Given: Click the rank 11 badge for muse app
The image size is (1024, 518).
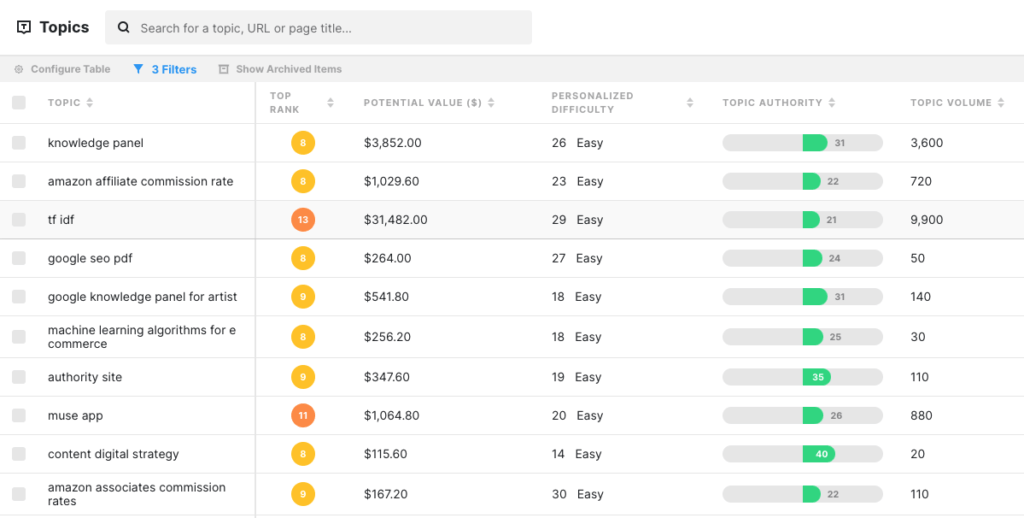Looking at the screenshot, I should click(303, 416).
